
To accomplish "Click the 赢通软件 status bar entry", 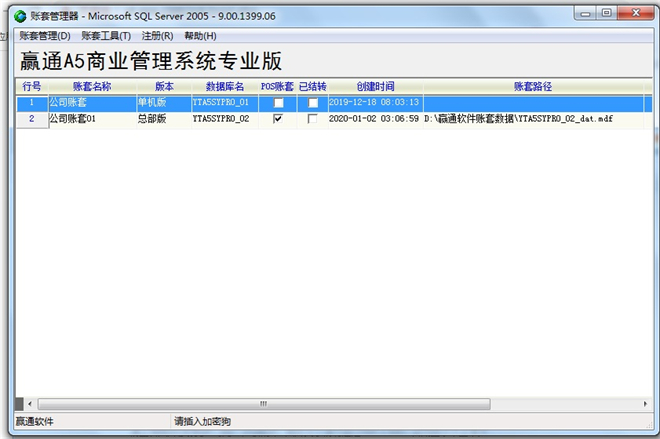I will 35,421.
